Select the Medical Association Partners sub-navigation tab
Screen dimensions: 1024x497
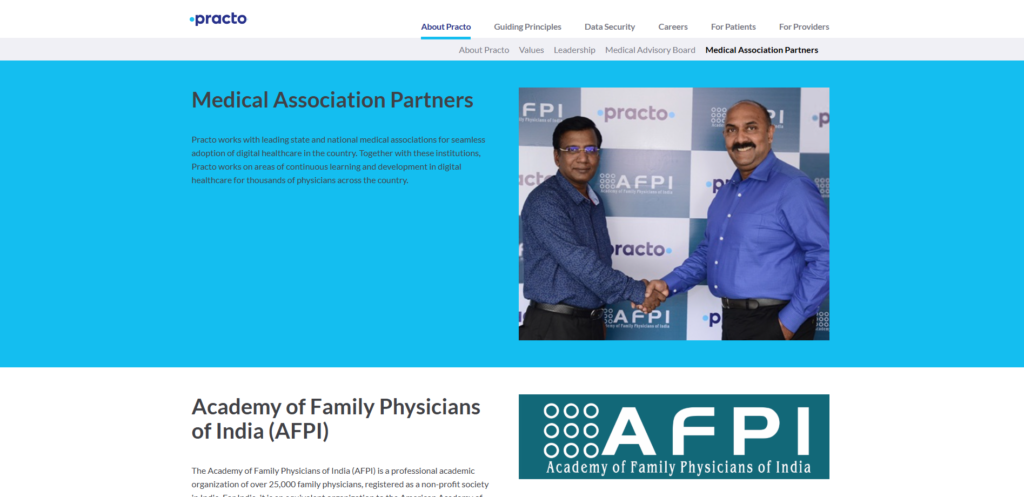(x=761, y=50)
